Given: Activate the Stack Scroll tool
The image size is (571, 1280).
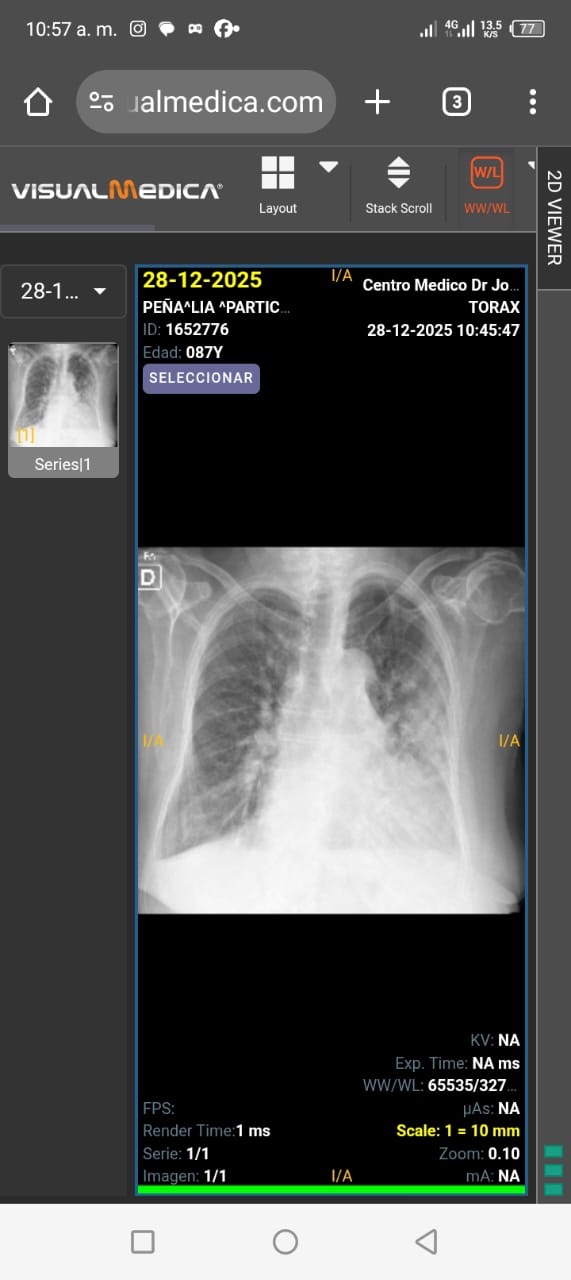Looking at the screenshot, I should tap(398, 185).
